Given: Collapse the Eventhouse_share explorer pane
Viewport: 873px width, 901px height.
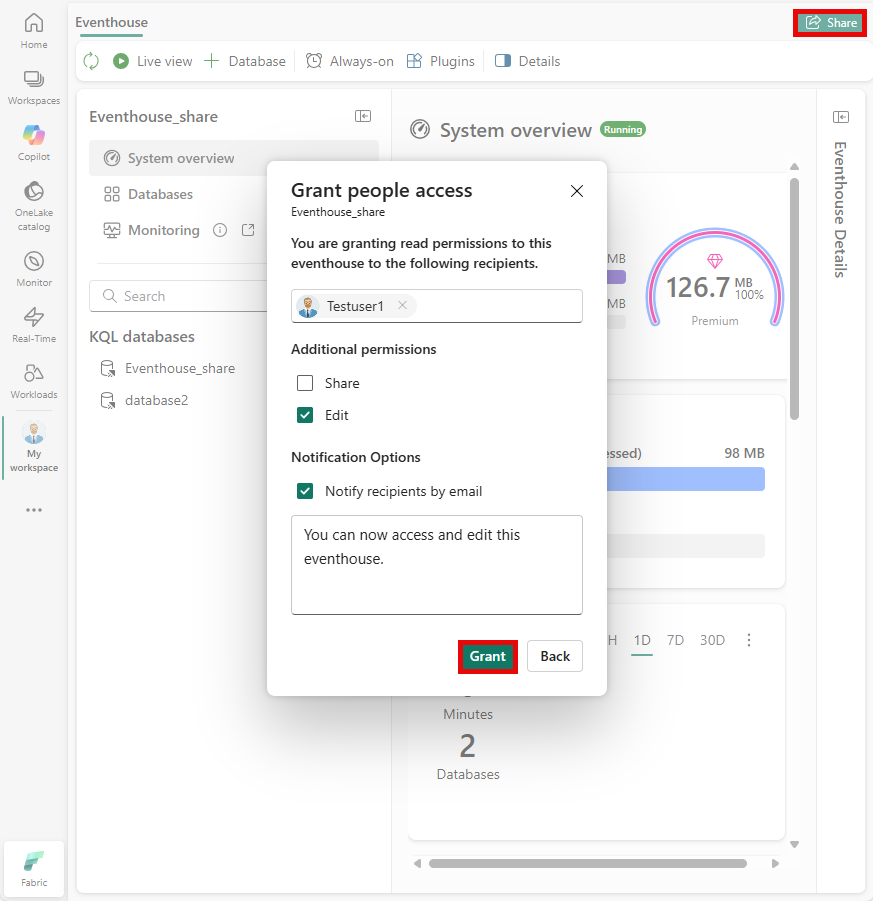Looking at the screenshot, I should point(363,116).
